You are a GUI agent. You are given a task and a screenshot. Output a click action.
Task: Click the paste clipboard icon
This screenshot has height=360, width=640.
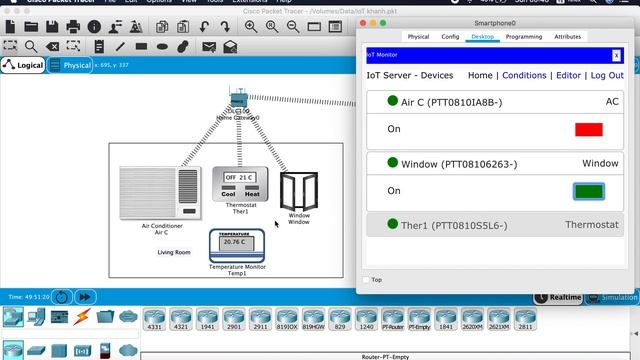183,27
